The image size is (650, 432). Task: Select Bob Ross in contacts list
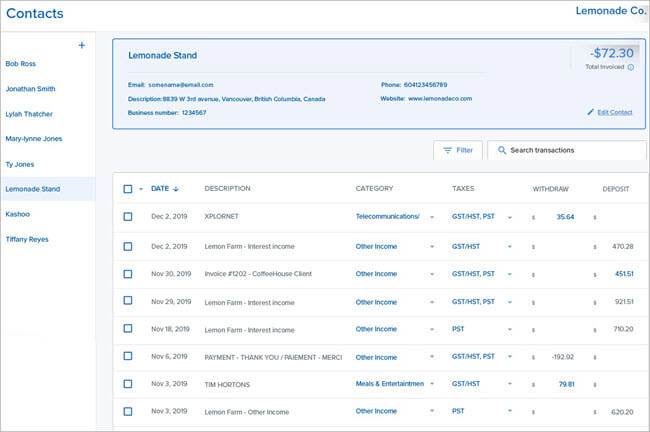[22, 63]
